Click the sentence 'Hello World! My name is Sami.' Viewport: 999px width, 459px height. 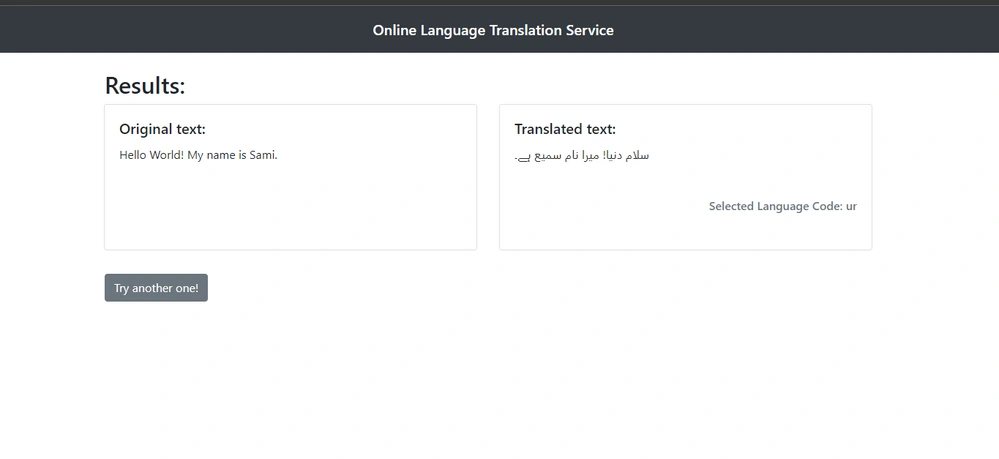click(x=198, y=155)
